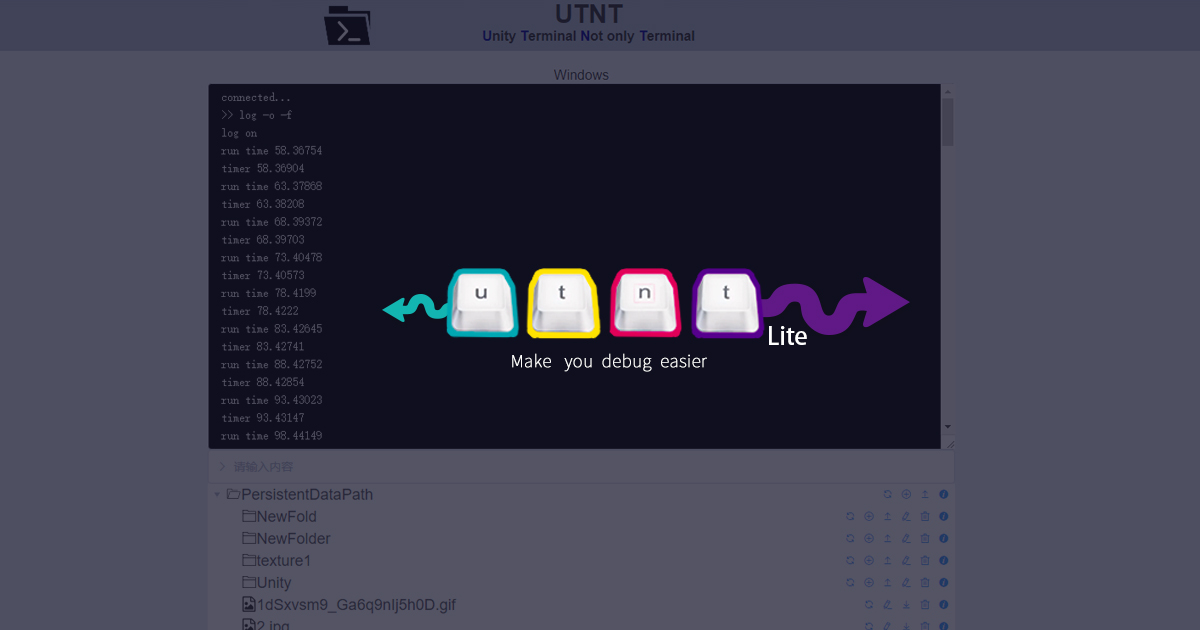Delete the 1dSxvsm9_Ga6q9nlj5h0D.gif file

tap(925, 604)
